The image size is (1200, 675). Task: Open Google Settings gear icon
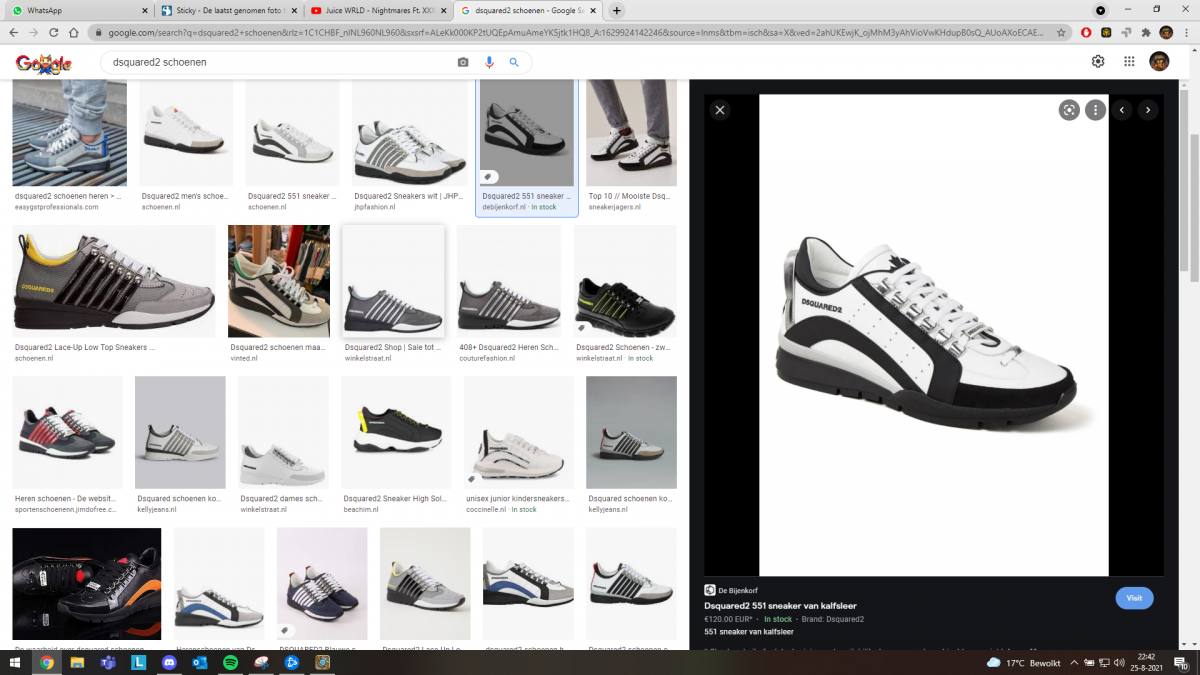click(x=1098, y=62)
